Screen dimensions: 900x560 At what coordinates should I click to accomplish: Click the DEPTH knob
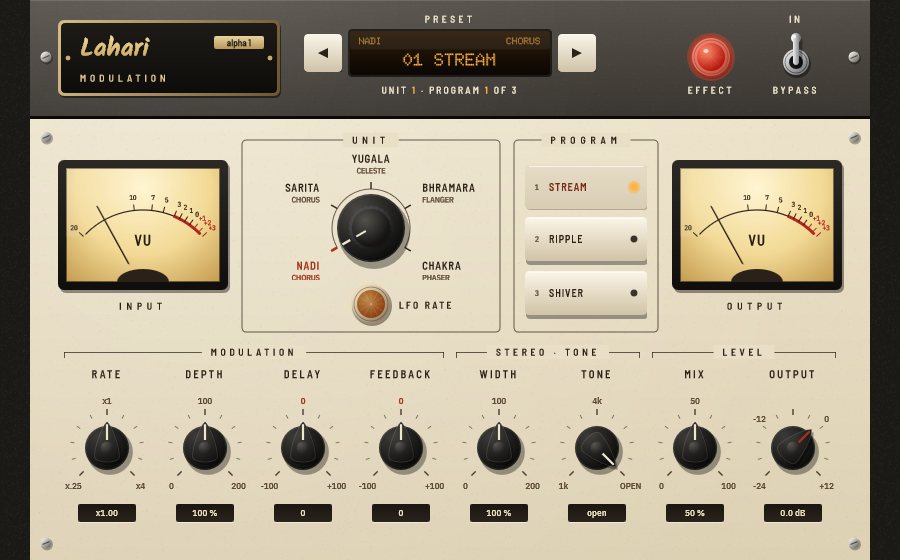click(205, 448)
